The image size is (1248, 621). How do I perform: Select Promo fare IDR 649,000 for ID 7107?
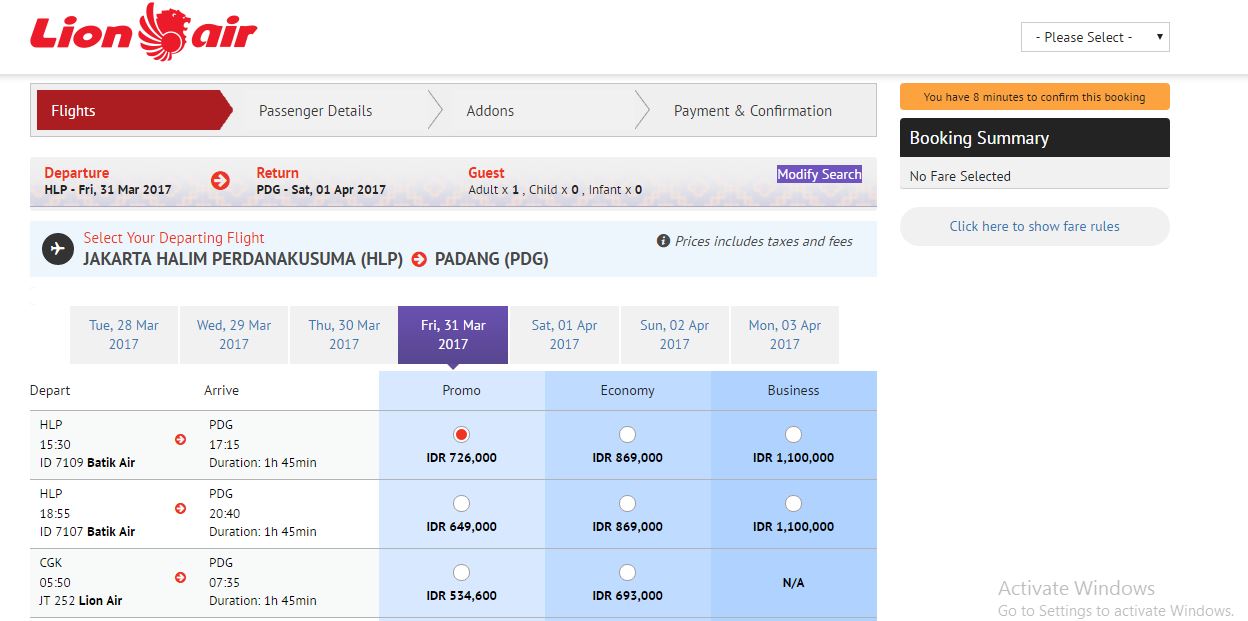point(461,504)
